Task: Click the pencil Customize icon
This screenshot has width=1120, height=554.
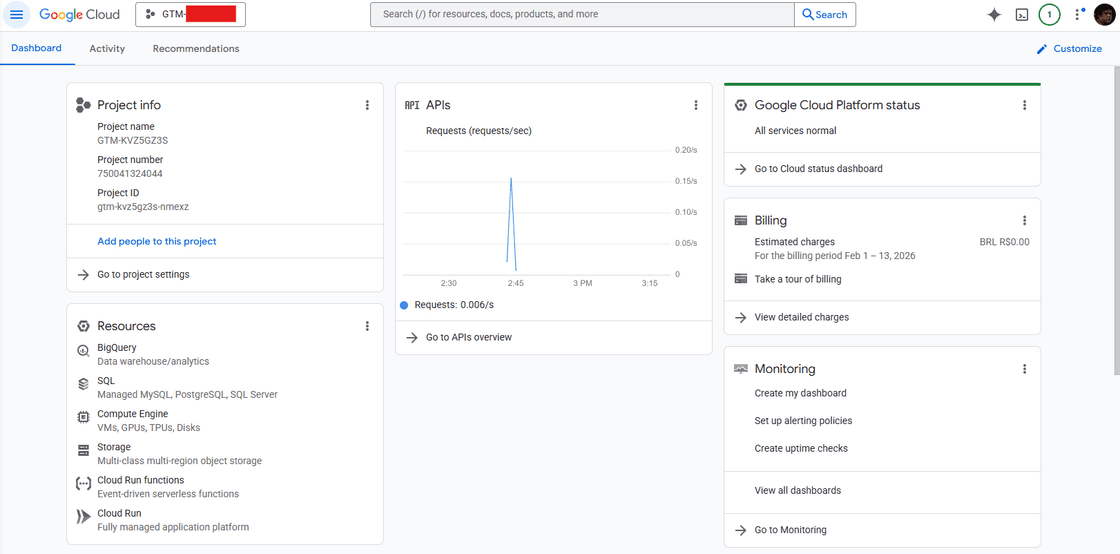Action: click(x=1042, y=49)
